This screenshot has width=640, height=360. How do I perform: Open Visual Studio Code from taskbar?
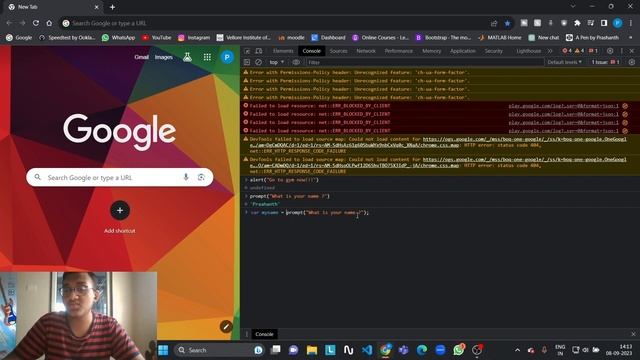[367, 350]
